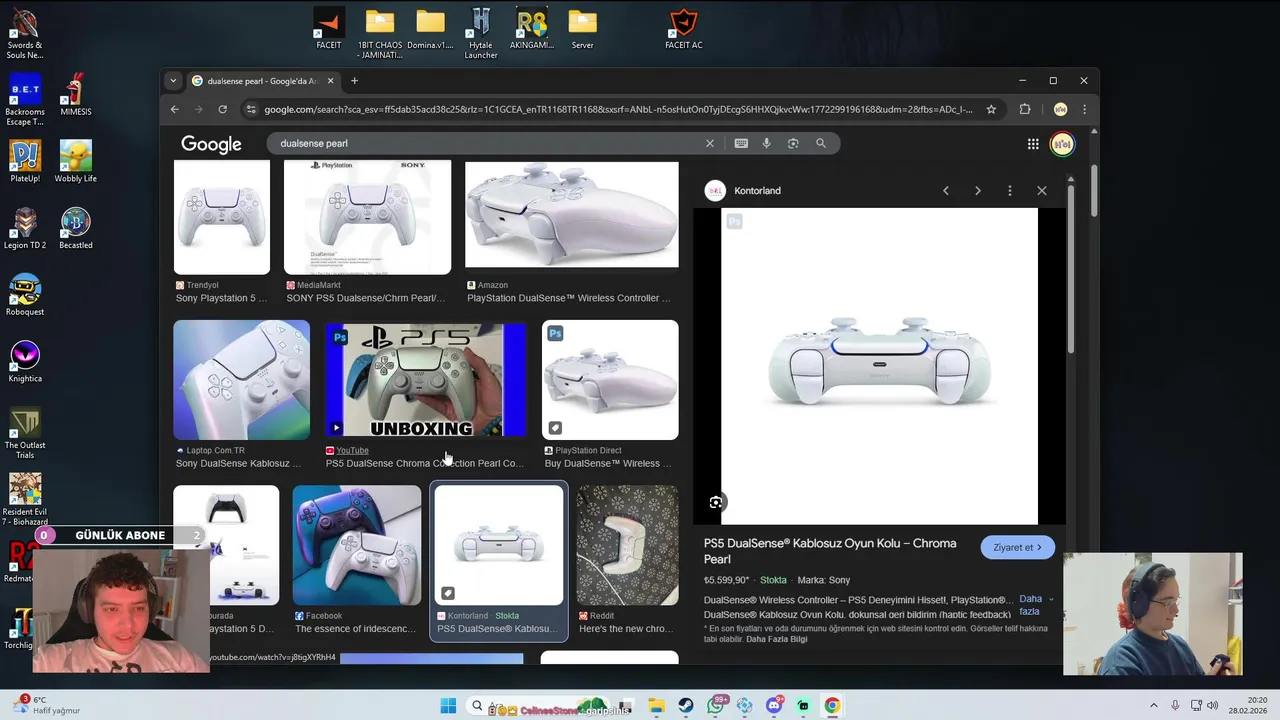Show previous image in preview panel
Viewport: 1280px width, 720px height.
coord(945,191)
